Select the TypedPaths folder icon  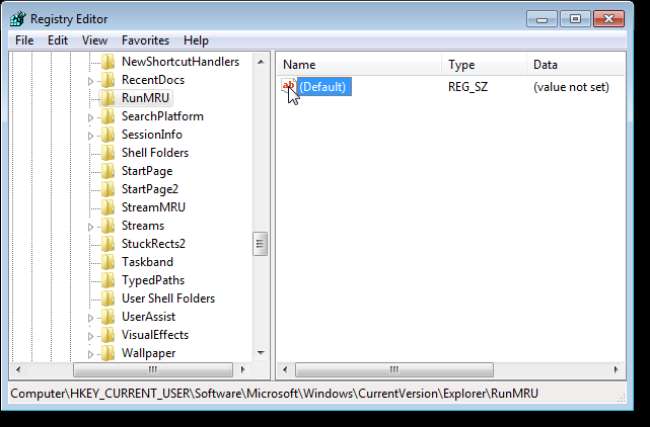click(x=108, y=281)
